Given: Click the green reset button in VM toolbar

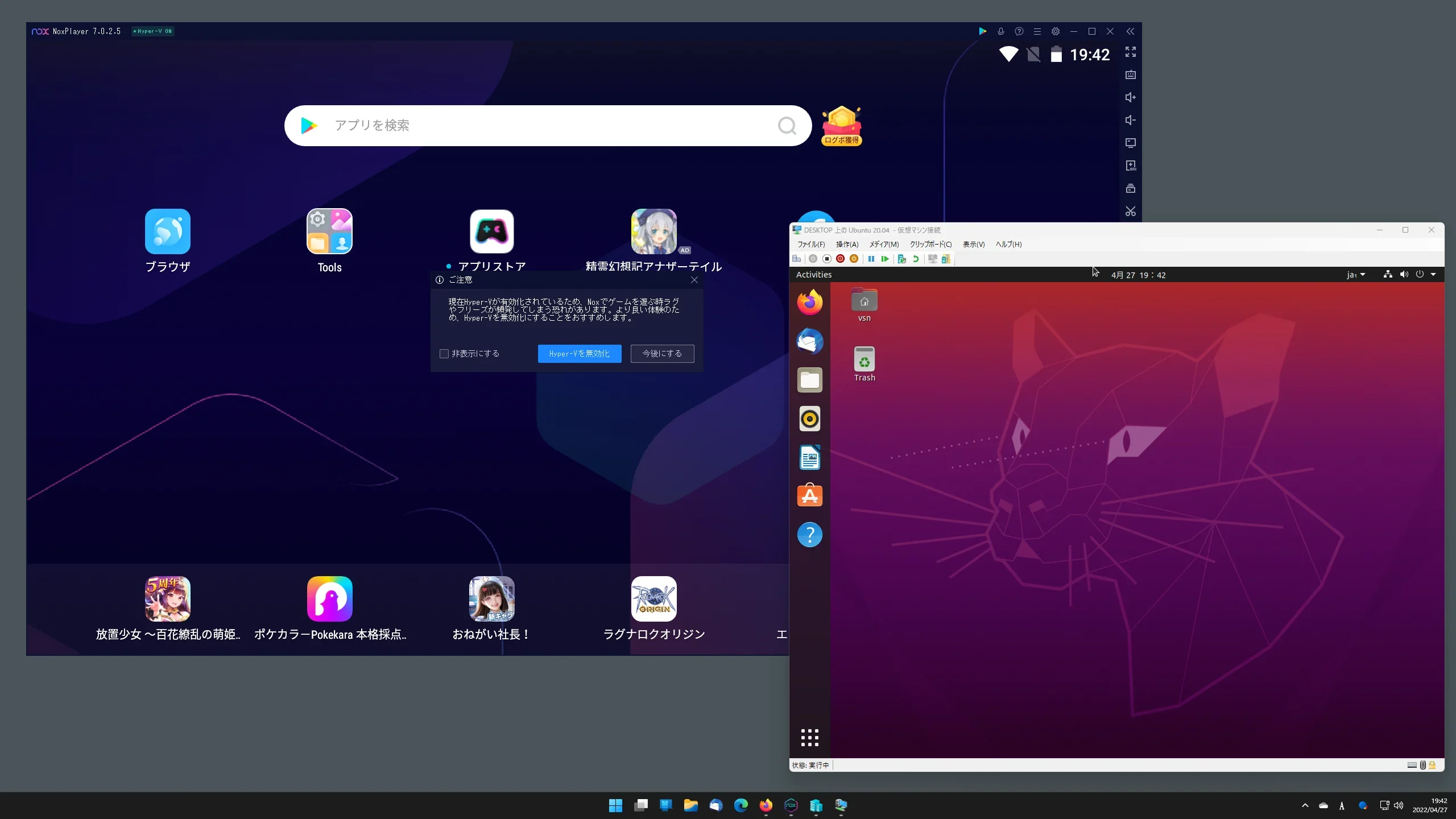Looking at the screenshot, I should 885,259.
